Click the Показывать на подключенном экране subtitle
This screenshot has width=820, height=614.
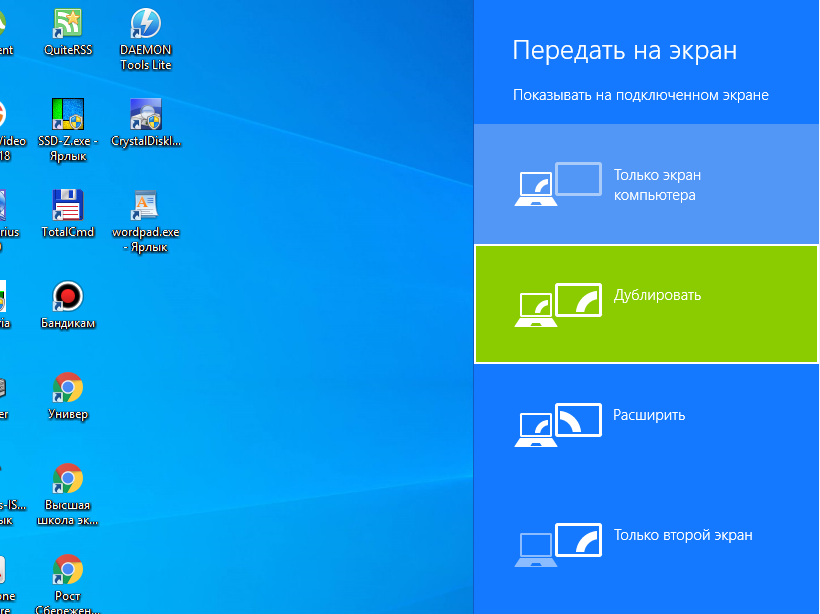coord(641,95)
